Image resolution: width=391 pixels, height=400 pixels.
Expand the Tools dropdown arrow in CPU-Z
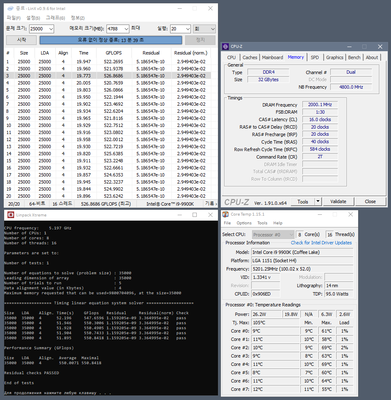[318, 201]
